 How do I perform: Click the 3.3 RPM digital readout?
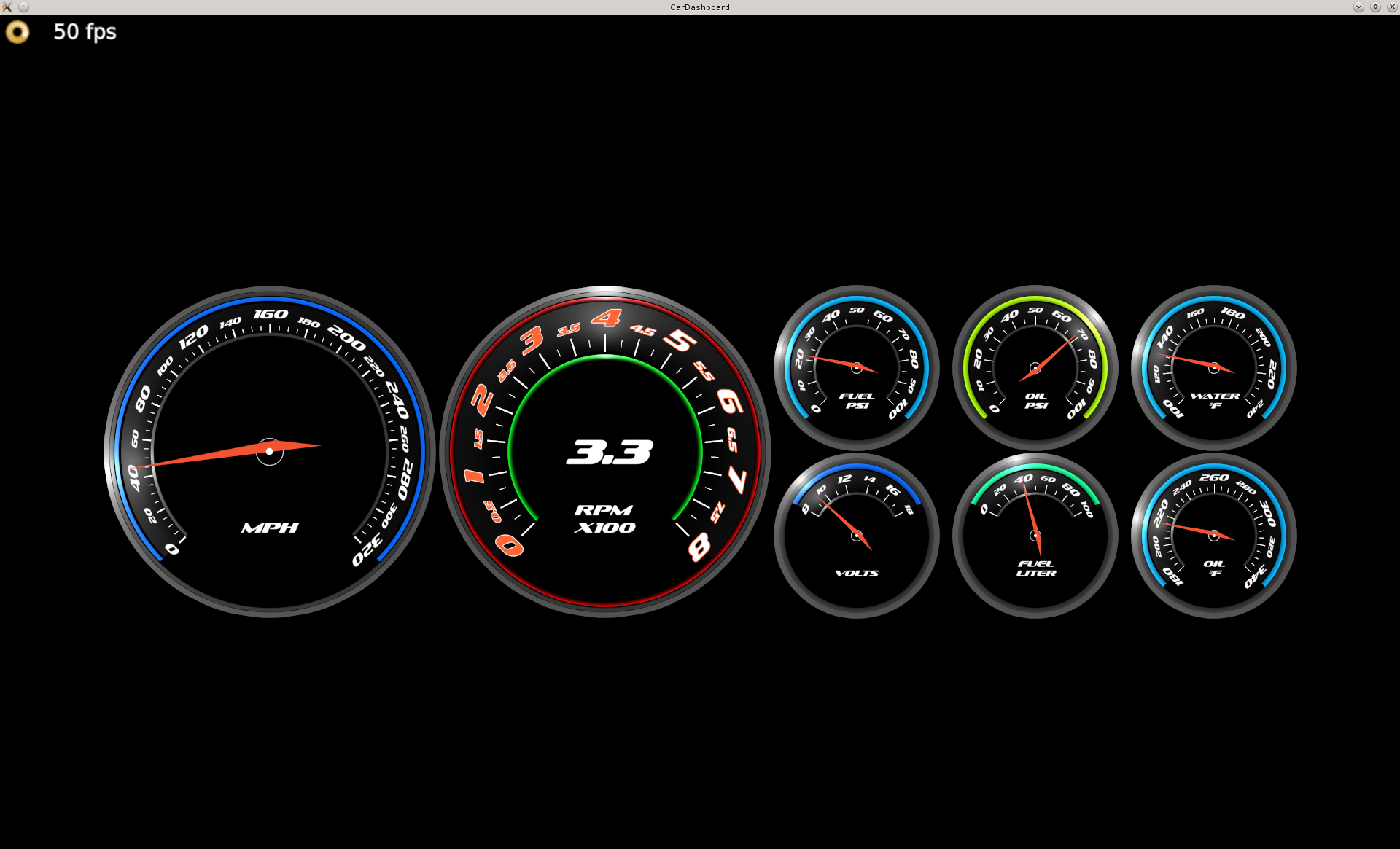click(610, 452)
